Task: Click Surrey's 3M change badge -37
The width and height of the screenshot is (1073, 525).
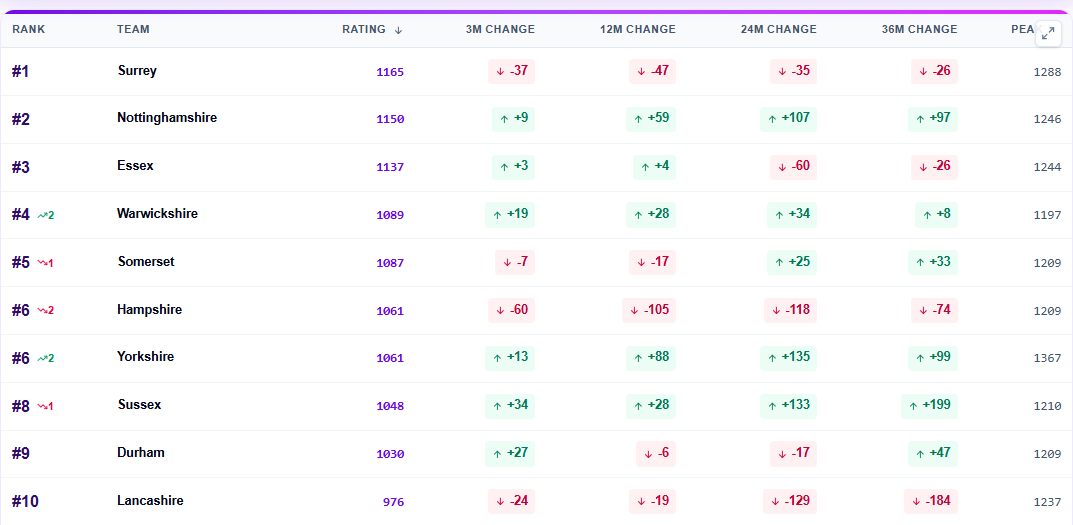Action: click(x=511, y=71)
